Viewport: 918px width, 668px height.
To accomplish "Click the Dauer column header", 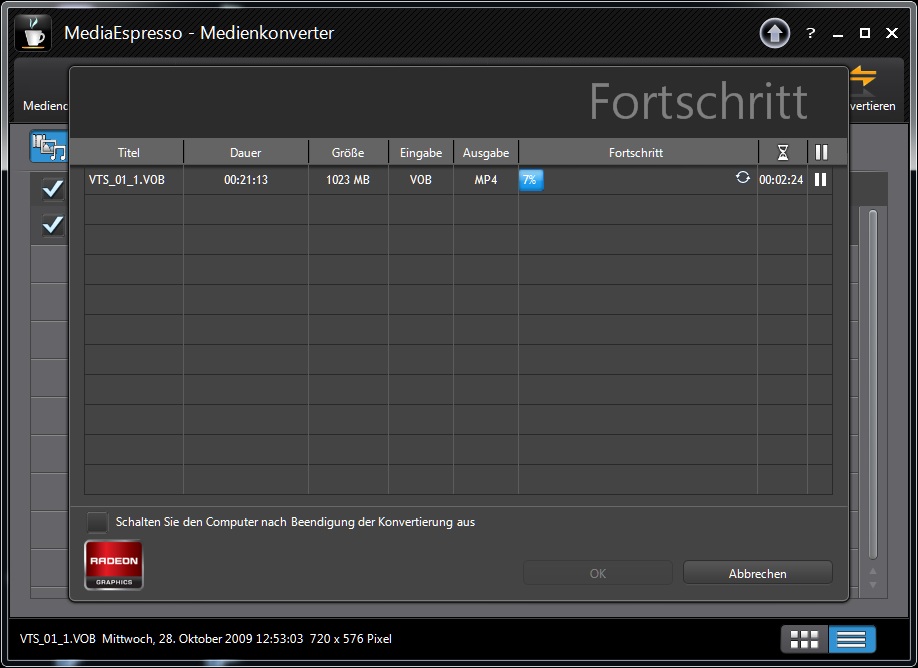I will pyautogui.click(x=246, y=153).
